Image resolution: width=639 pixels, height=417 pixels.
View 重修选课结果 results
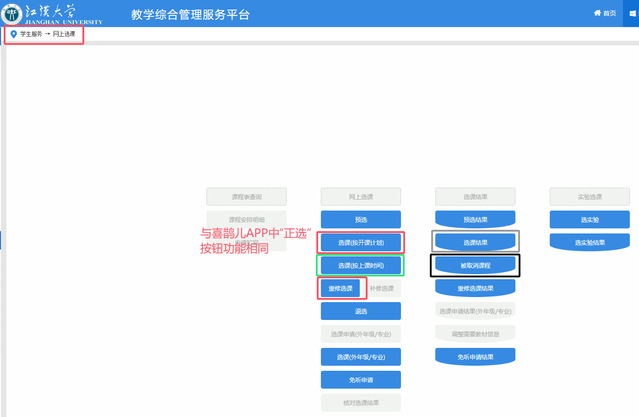pos(475,288)
